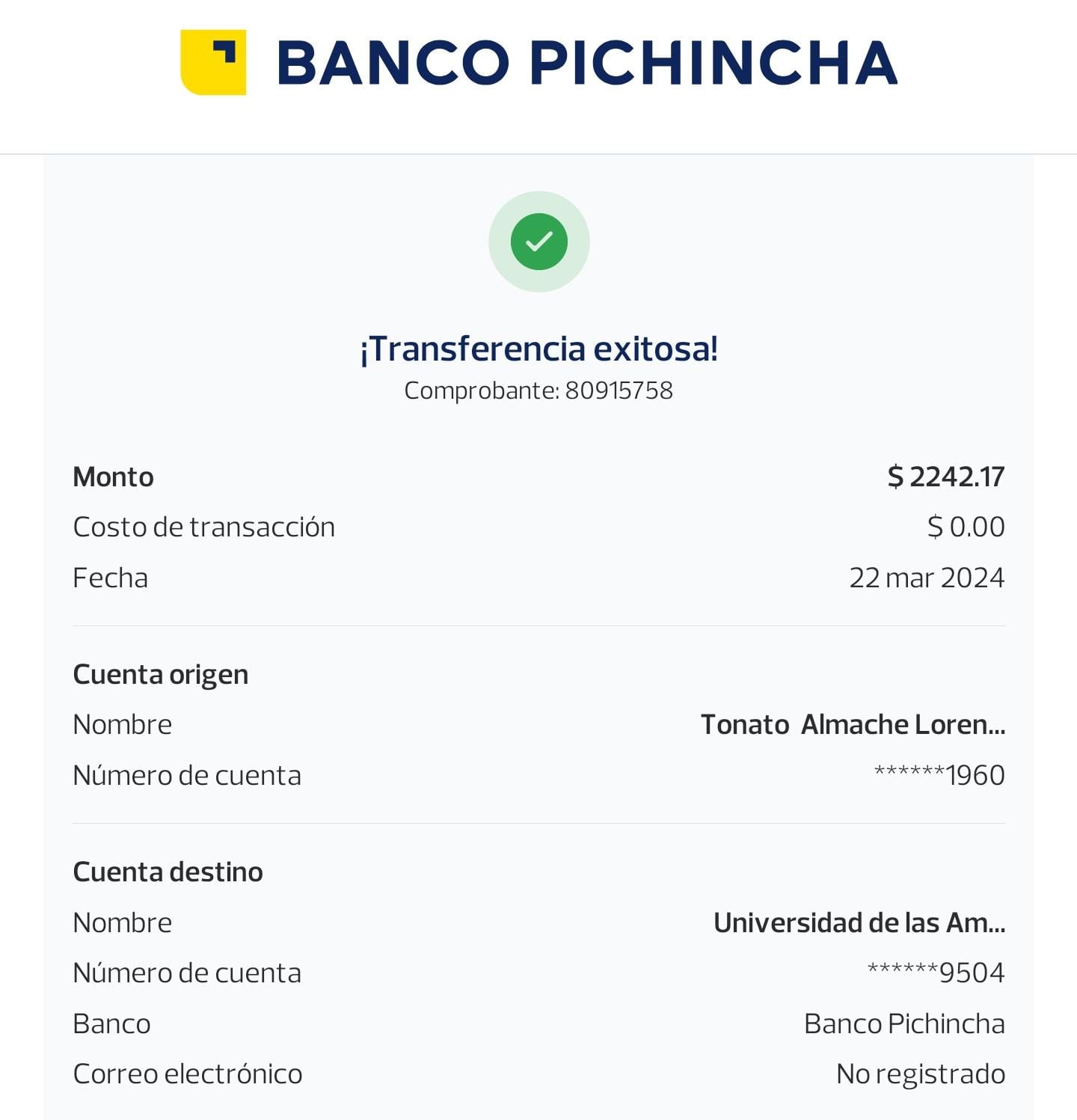This screenshot has height=1120, width=1077.
Task: Click destination account number ending 9504
Action: click(x=936, y=973)
